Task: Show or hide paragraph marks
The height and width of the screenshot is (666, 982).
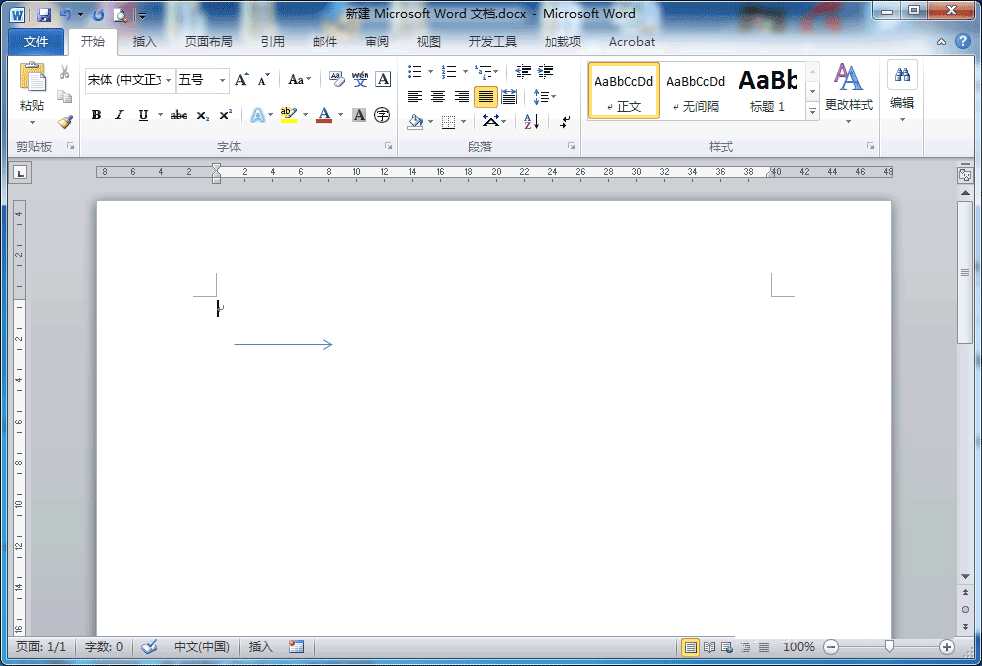Action: coord(565,122)
